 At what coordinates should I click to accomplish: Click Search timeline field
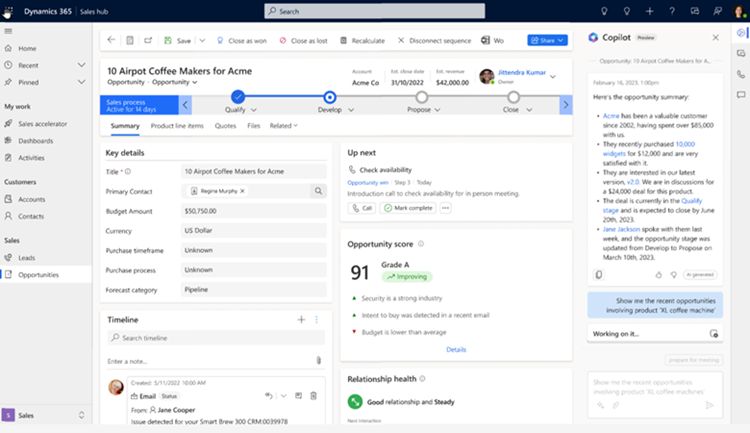[x=216, y=338]
